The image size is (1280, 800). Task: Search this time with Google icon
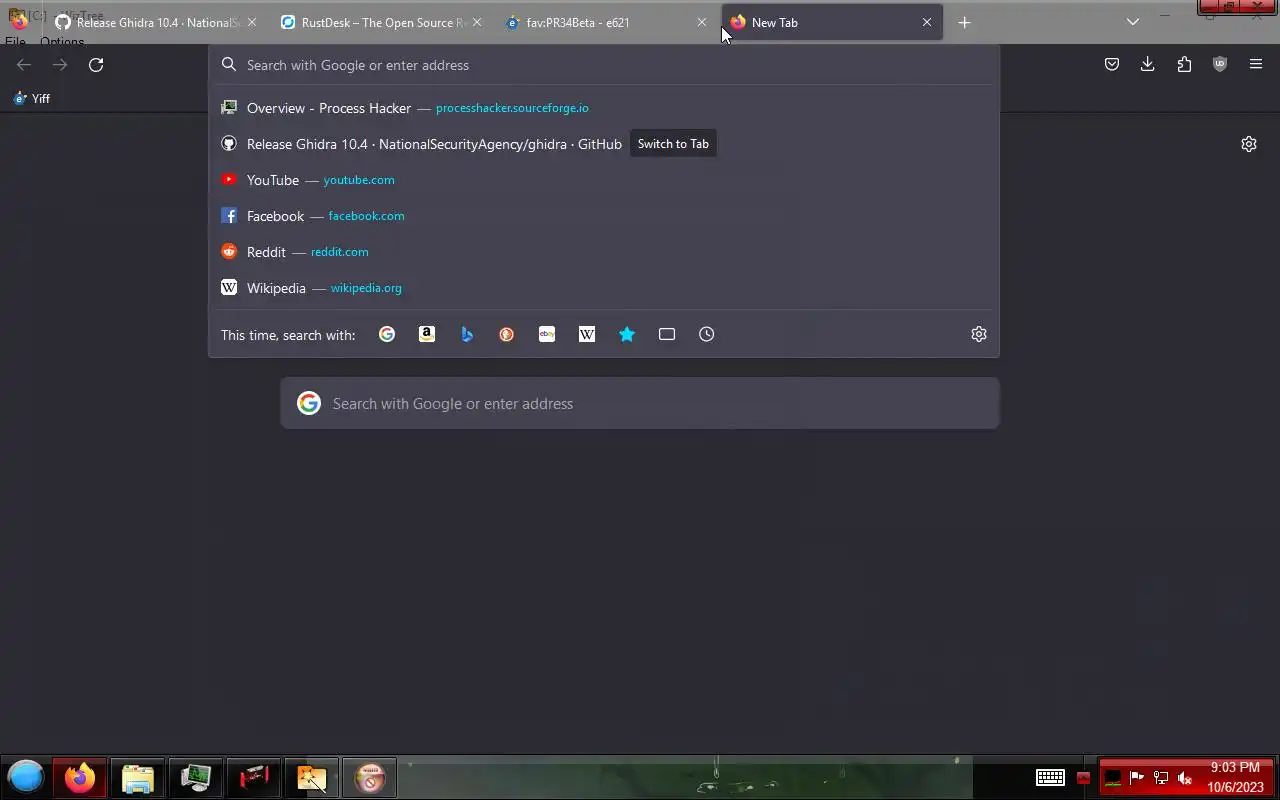(387, 335)
